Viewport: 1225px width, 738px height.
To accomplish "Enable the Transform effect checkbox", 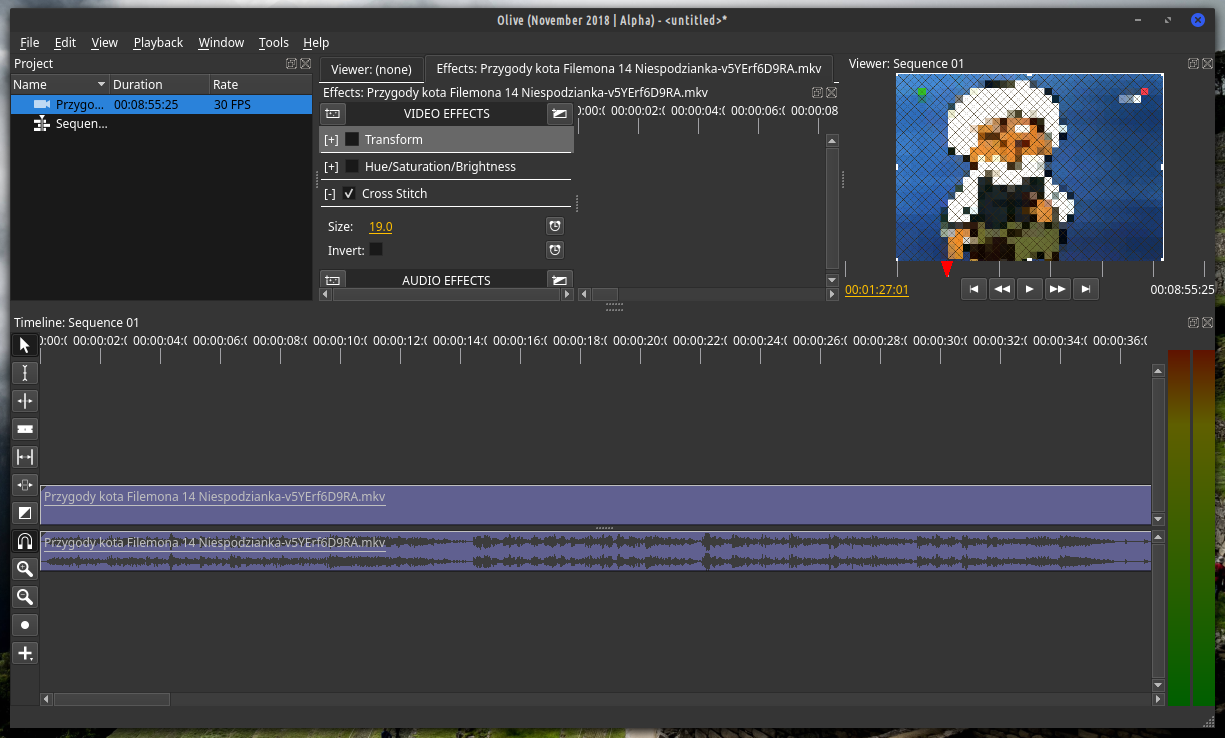I will (352, 139).
